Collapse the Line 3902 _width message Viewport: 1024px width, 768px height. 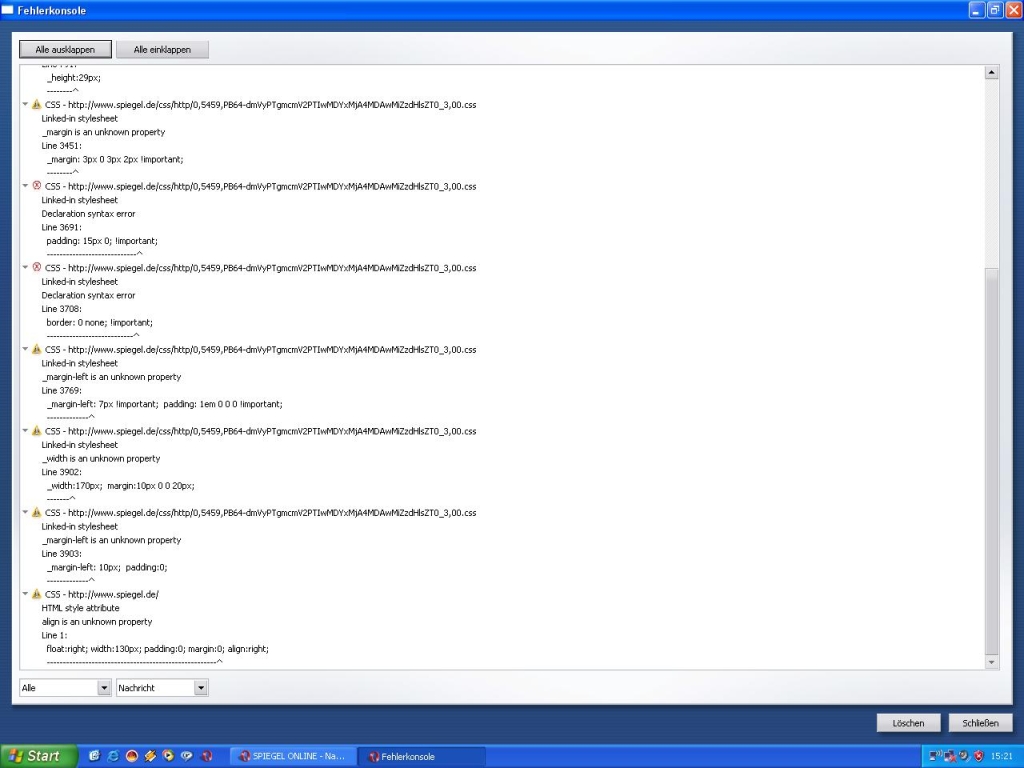tap(25, 431)
